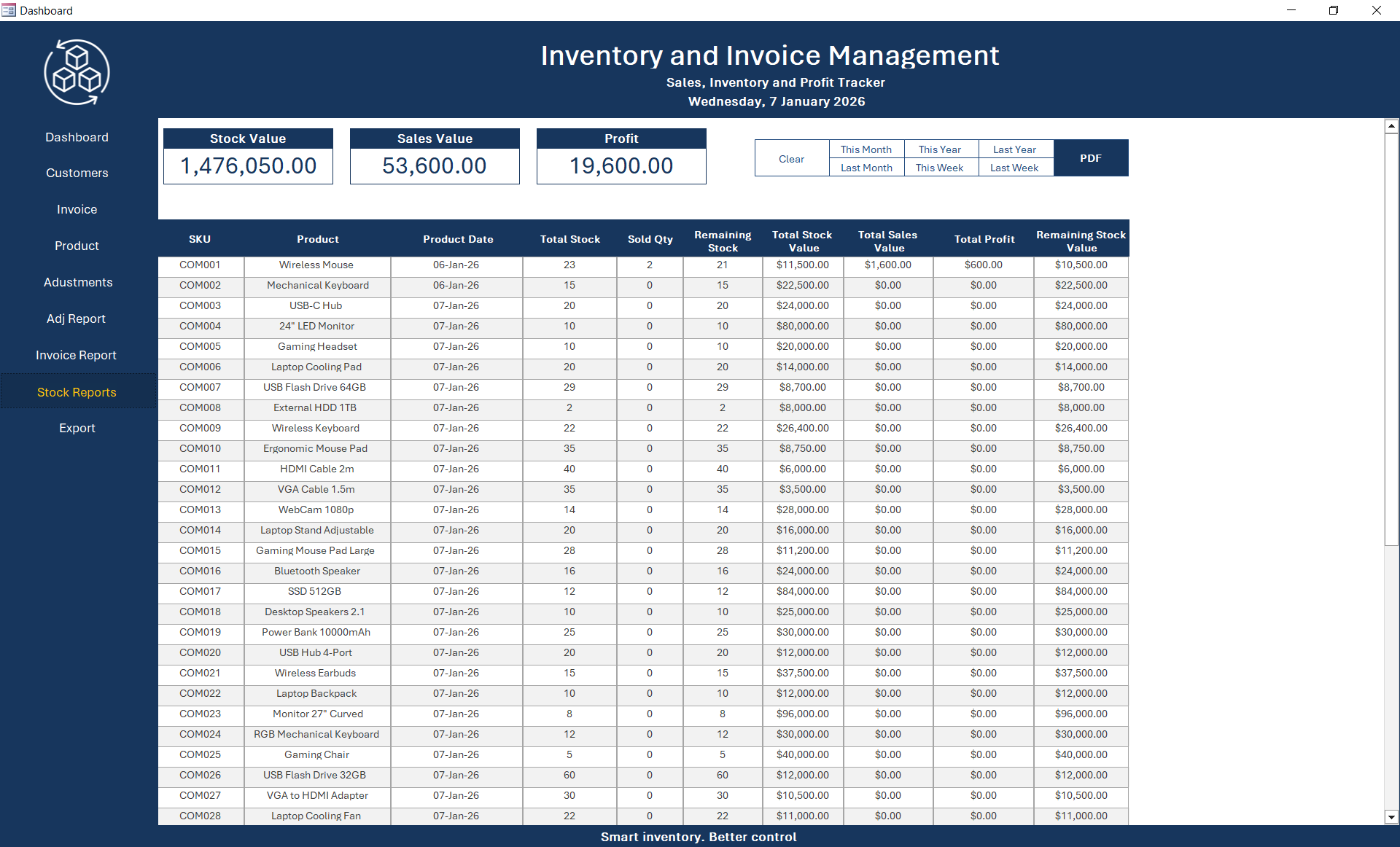The image size is (1400, 847).
Task: Select the COM001 SKU cell
Action: (201, 265)
